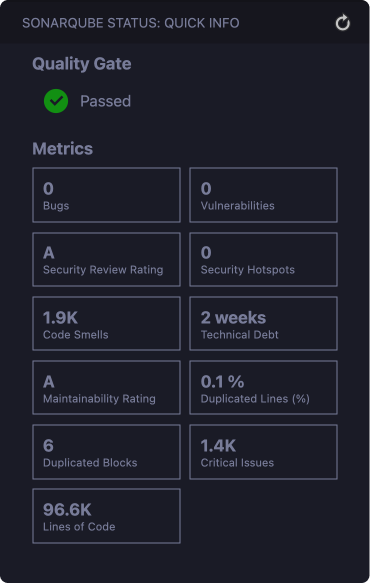Select the Duplicated Blocks card
This screenshot has width=370, height=583.
tap(106, 452)
